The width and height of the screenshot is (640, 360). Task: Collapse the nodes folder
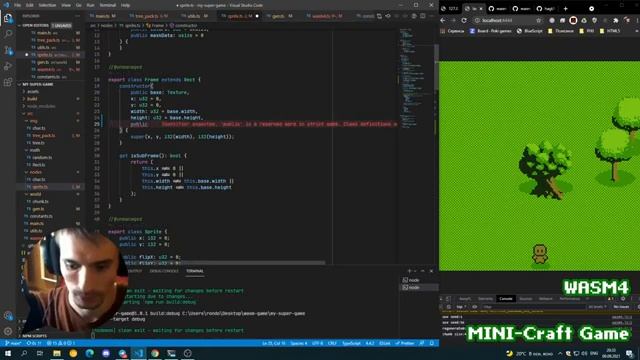(x=36, y=172)
